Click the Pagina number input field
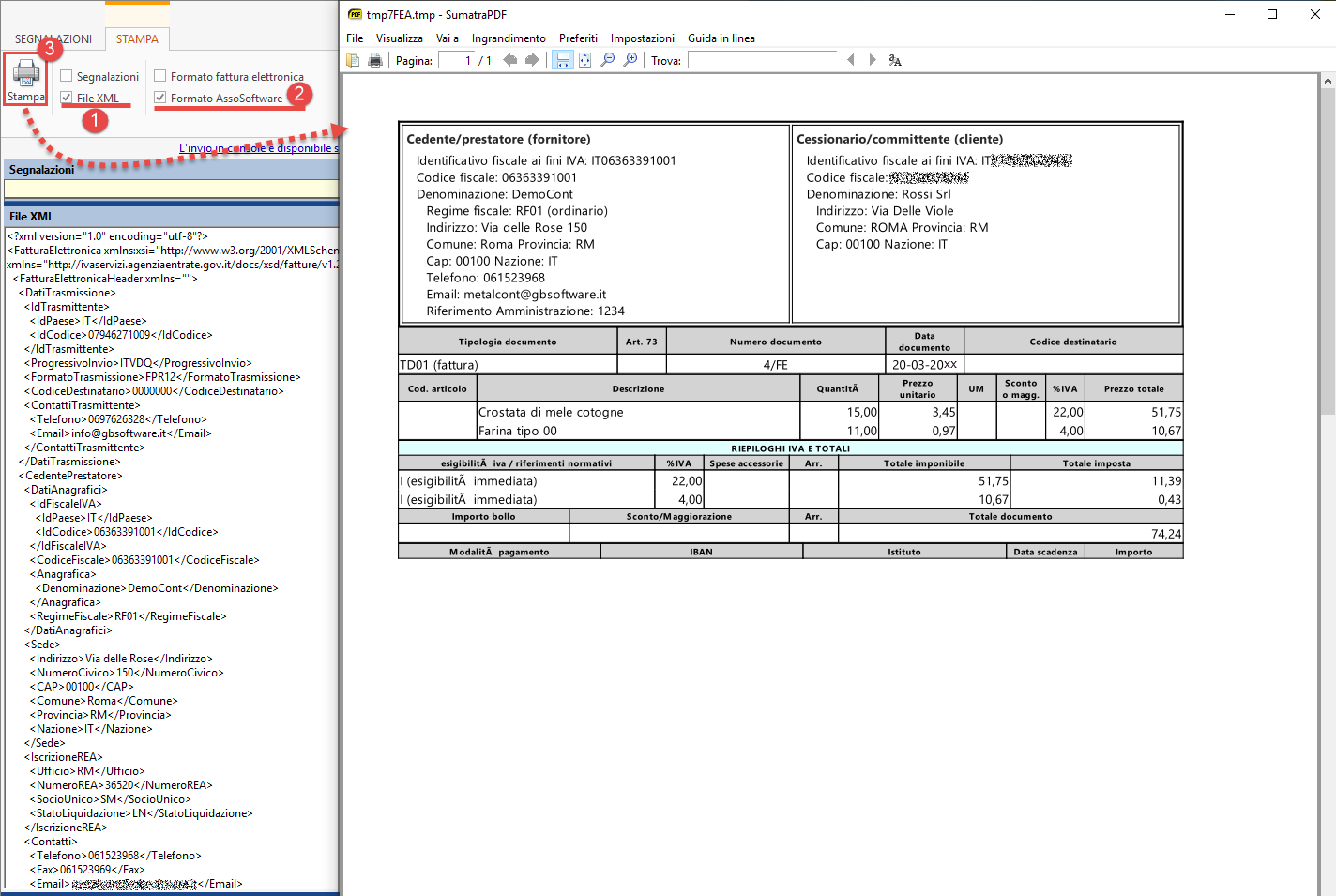 pos(455,60)
